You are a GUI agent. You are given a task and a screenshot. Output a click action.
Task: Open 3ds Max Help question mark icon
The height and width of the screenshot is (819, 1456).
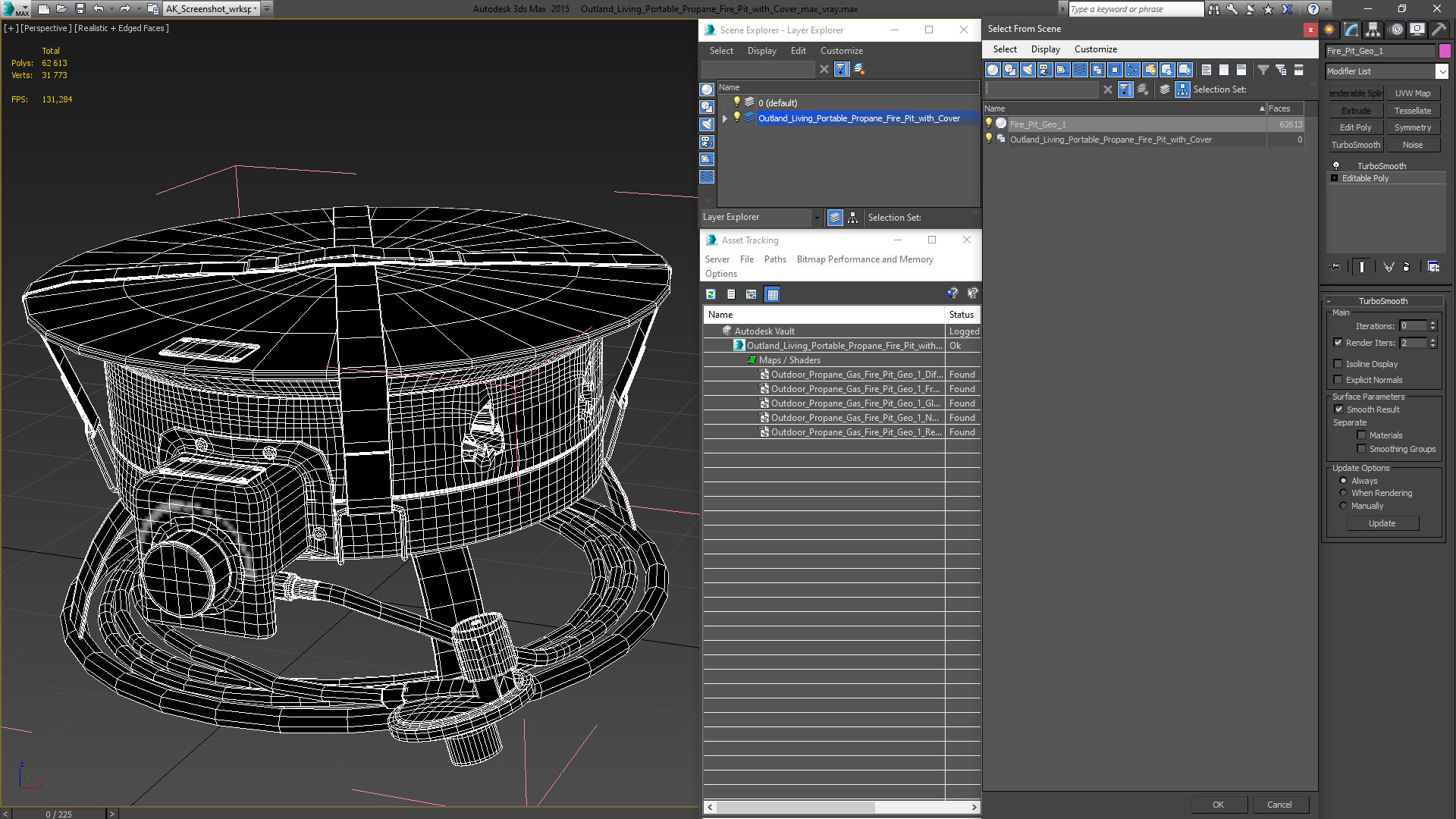click(1313, 9)
